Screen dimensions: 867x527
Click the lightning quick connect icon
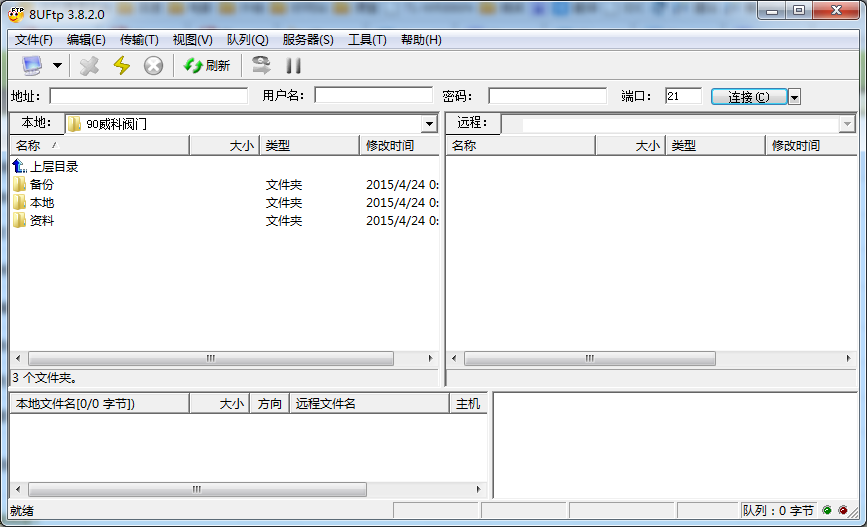tap(122, 66)
